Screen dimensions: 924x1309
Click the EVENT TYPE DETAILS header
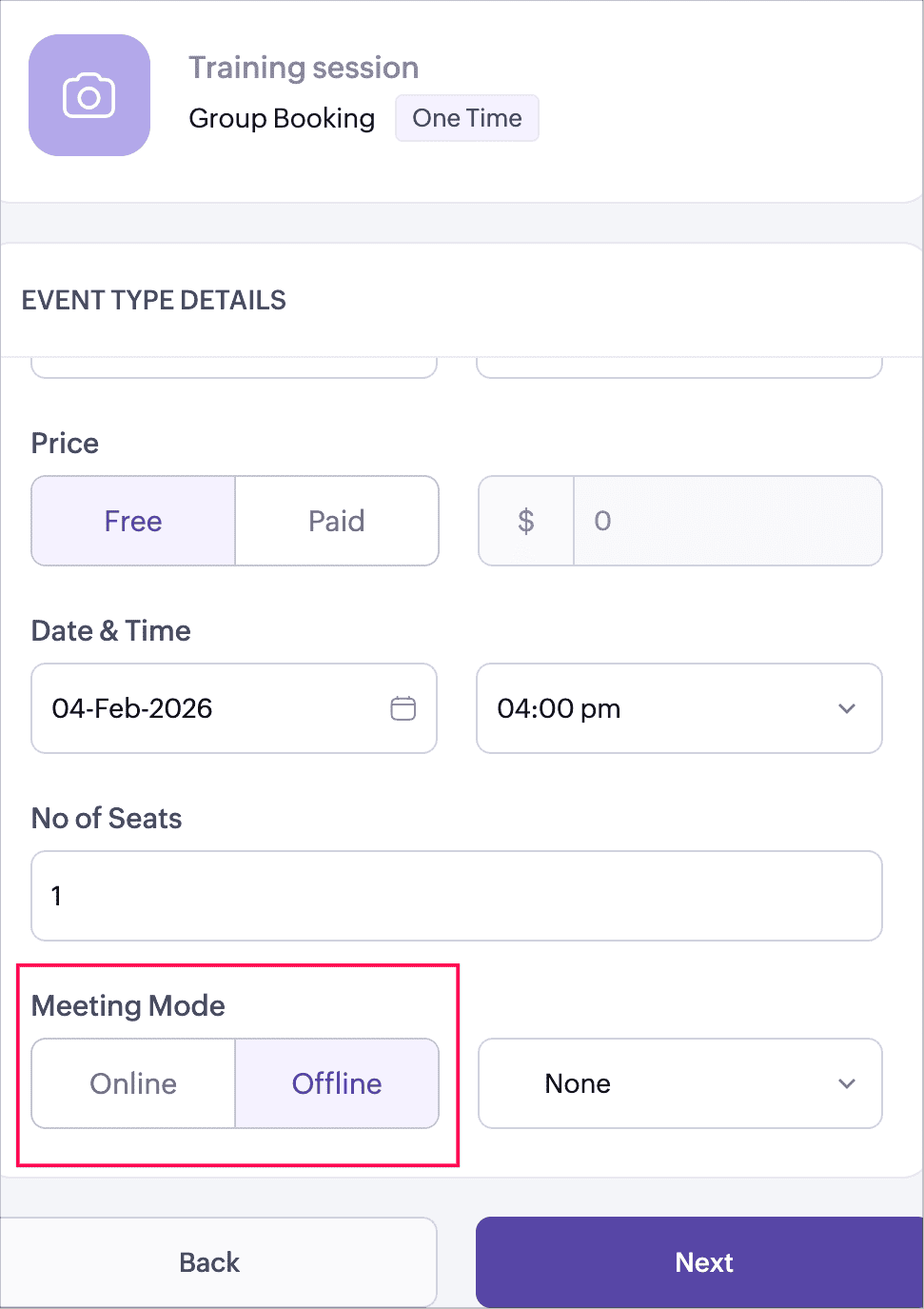(x=154, y=300)
